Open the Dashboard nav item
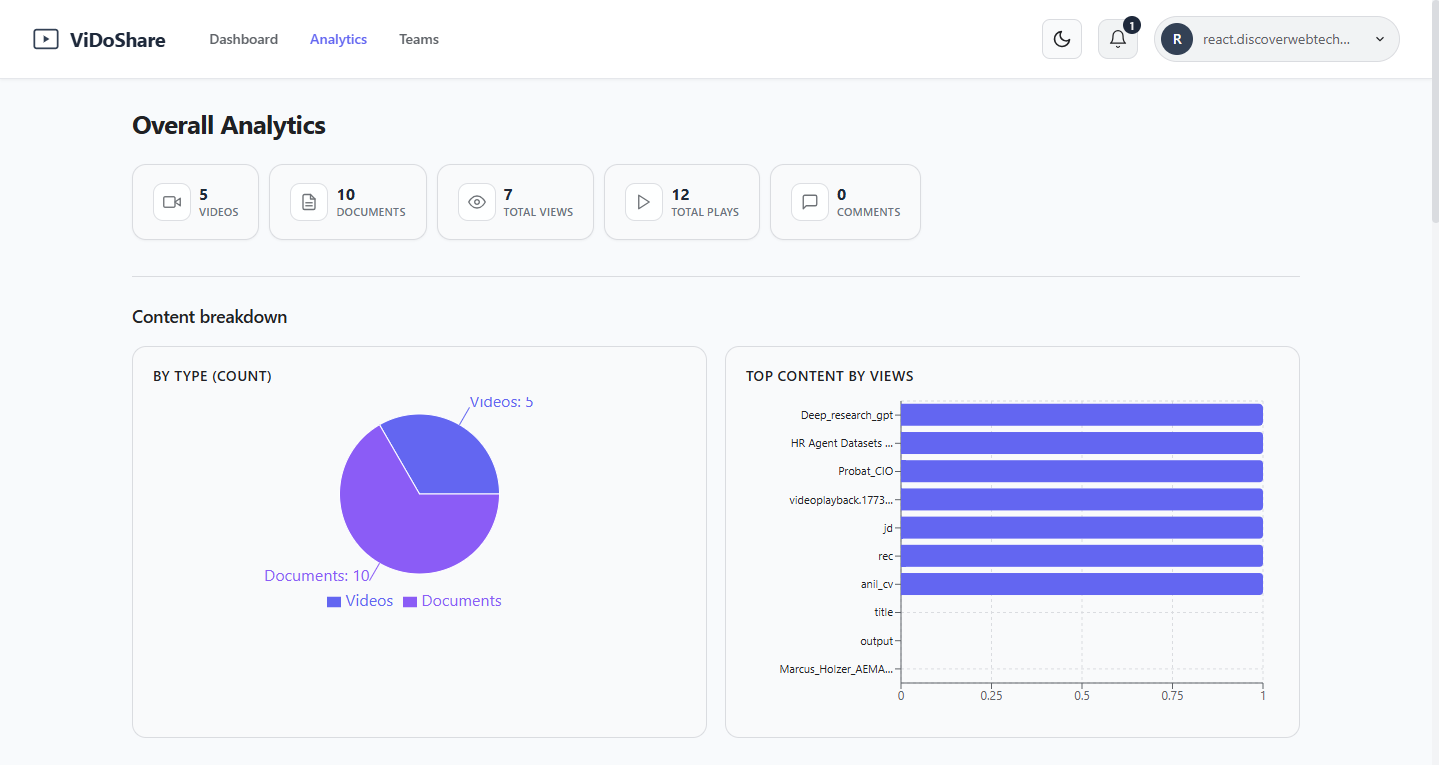Viewport: 1439px width, 765px height. (244, 39)
